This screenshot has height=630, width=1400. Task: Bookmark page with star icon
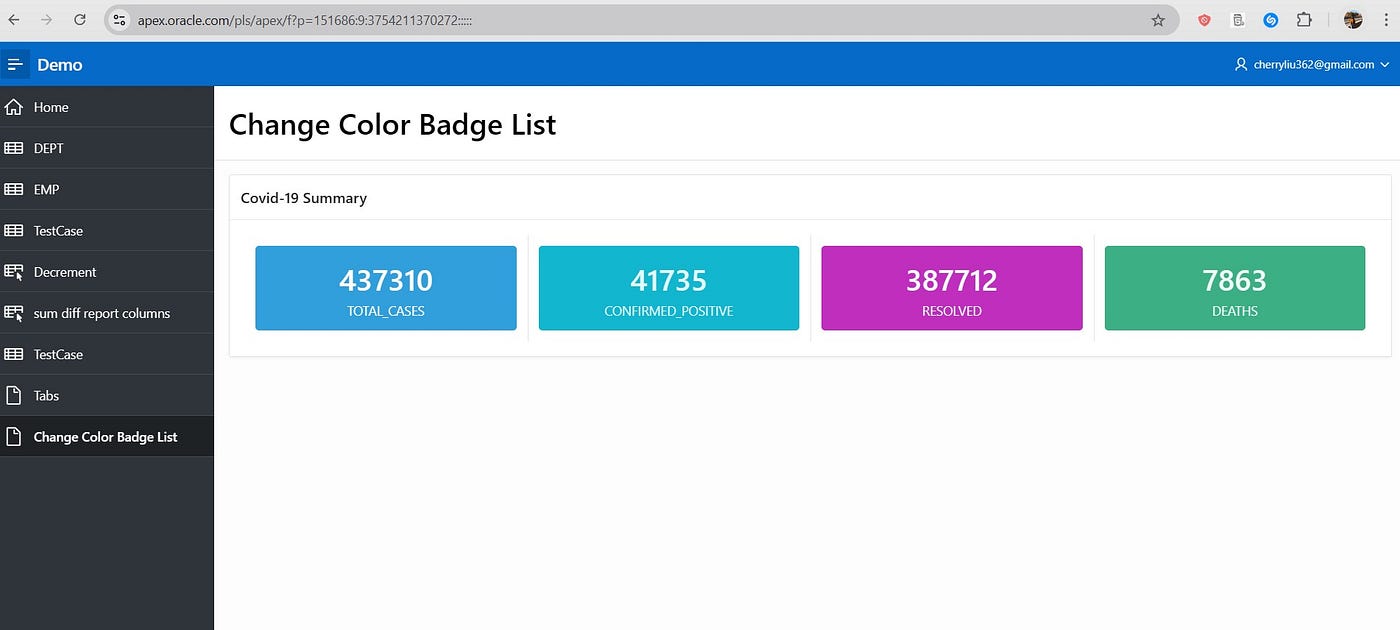click(x=1158, y=20)
